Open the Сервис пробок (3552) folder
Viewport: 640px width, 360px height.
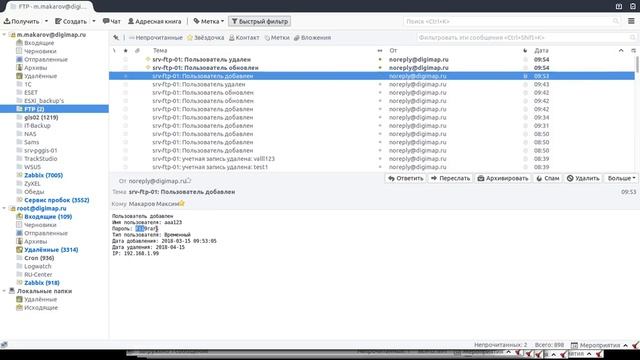click(x=56, y=200)
